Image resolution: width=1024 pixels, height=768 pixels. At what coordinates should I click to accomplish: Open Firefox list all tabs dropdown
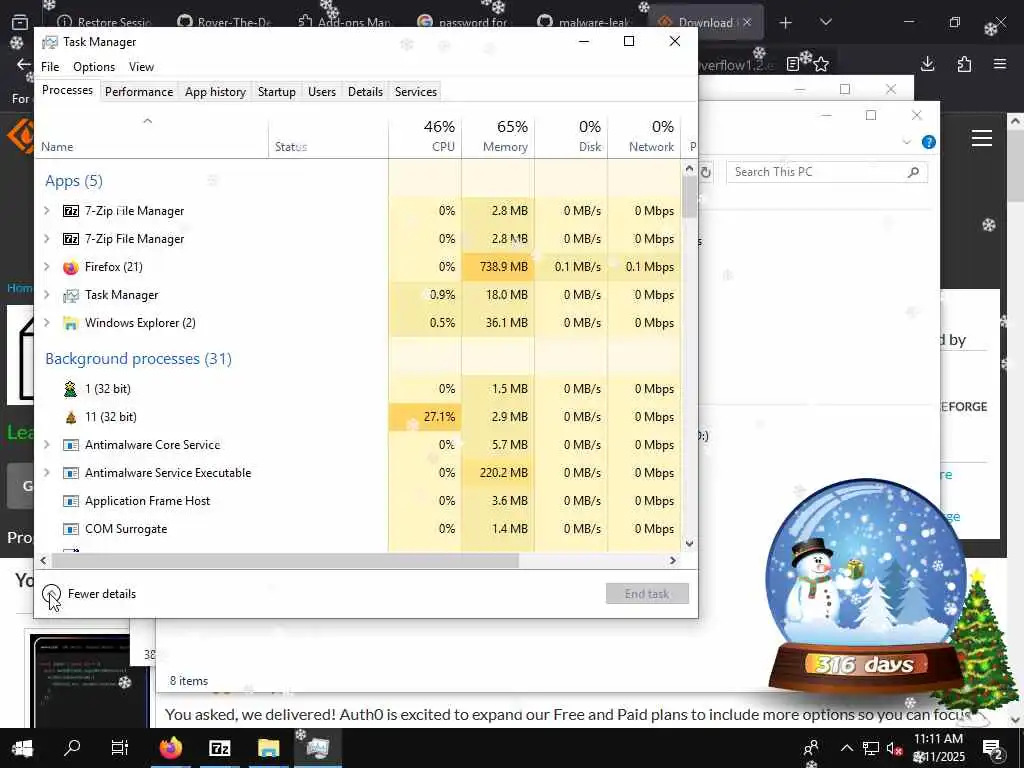tap(825, 22)
